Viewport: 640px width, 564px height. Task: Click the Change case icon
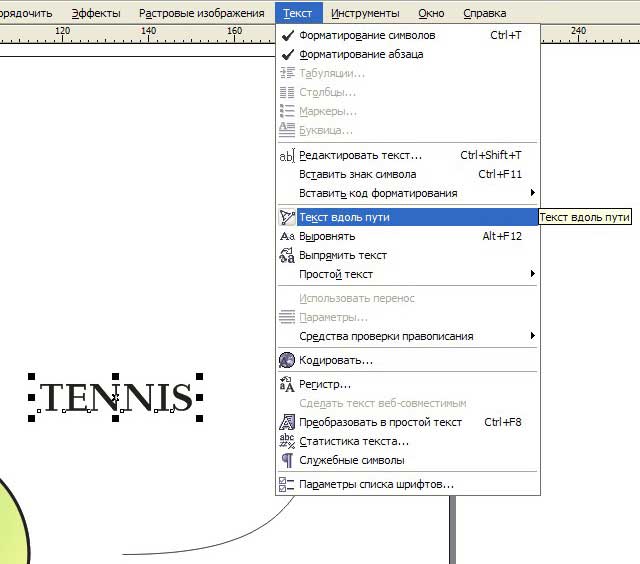tap(287, 384)
